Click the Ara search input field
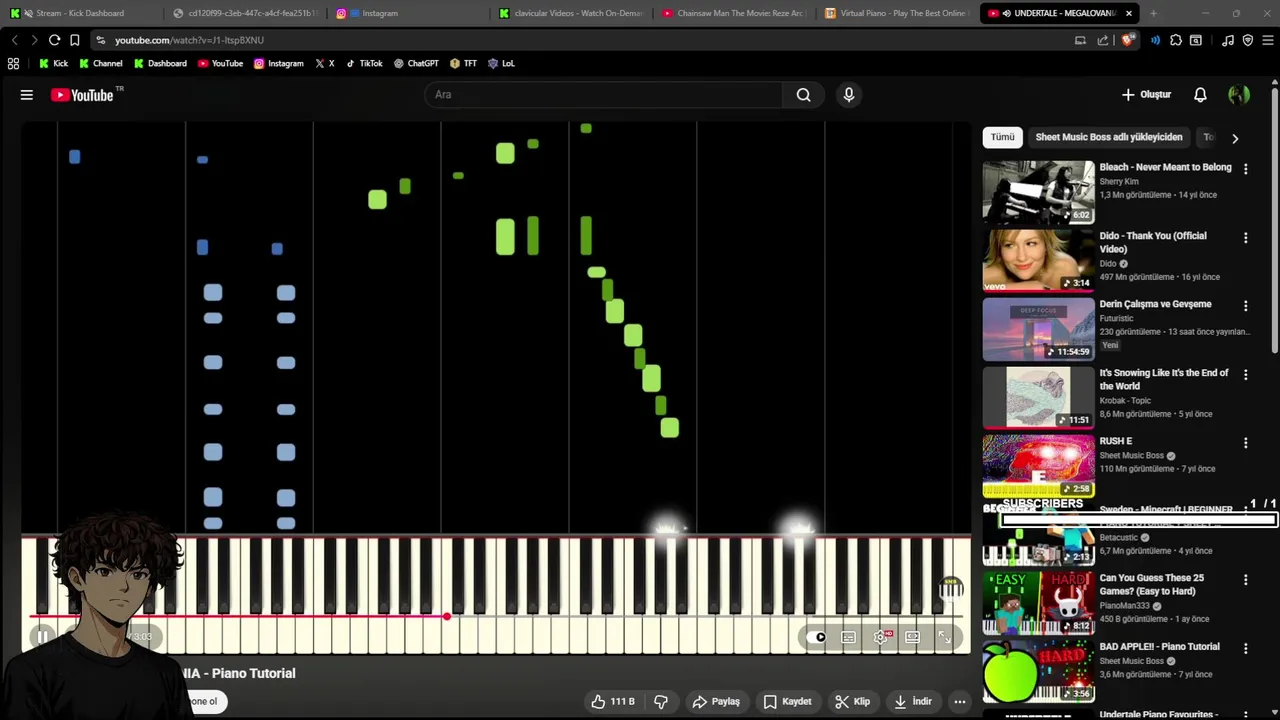This screenshot has width=1280, height=720. (604, 95)
